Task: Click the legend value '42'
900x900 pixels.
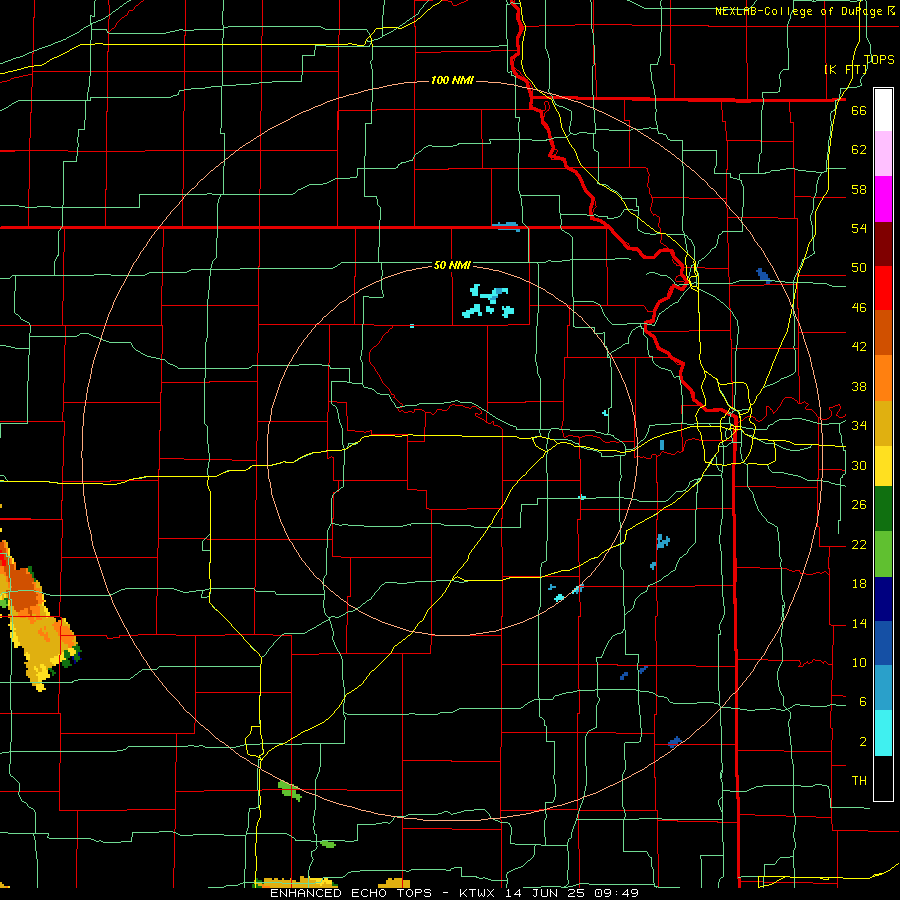Action: click(x=859, y=347)
